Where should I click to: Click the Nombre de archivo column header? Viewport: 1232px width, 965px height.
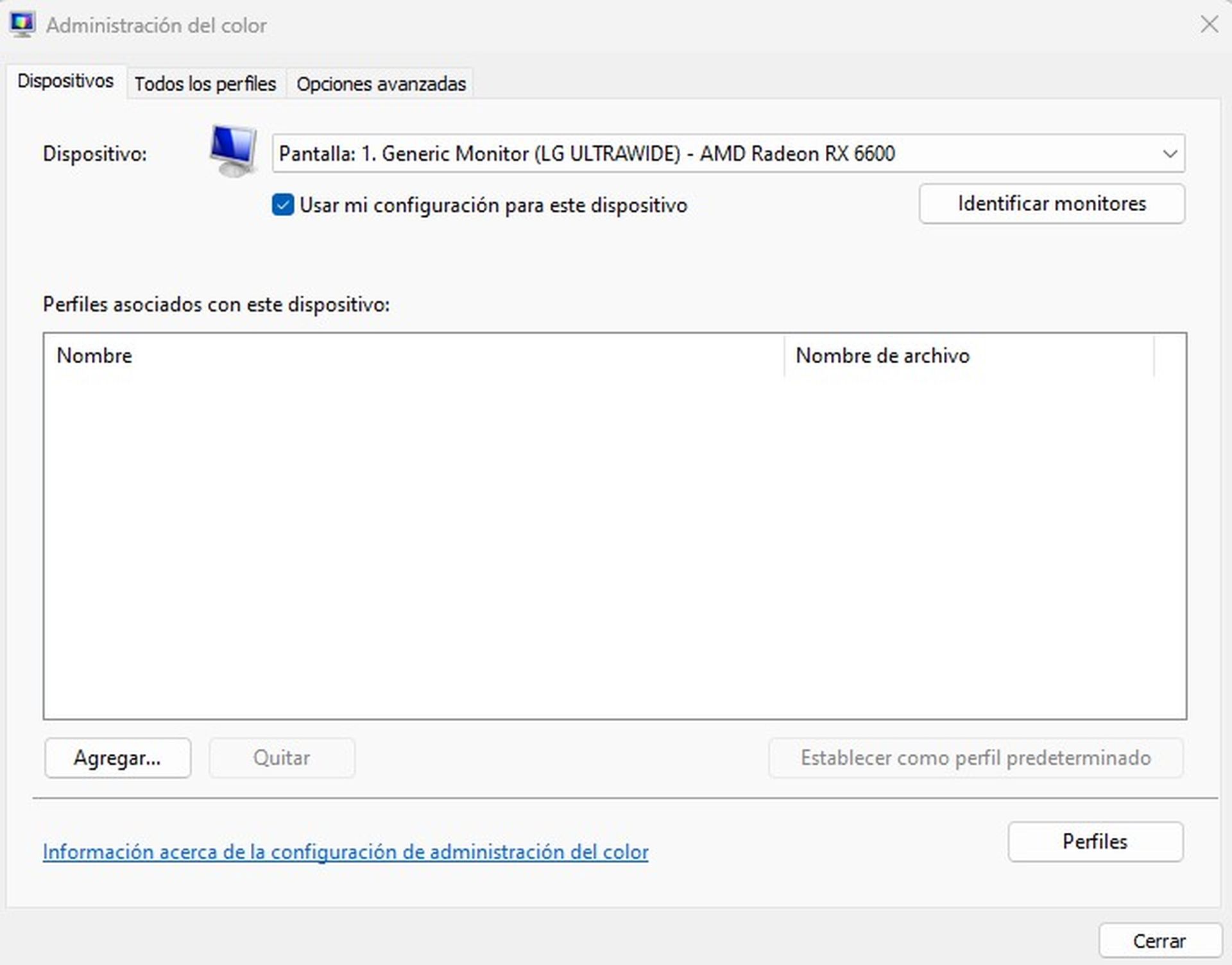[882, 355]
